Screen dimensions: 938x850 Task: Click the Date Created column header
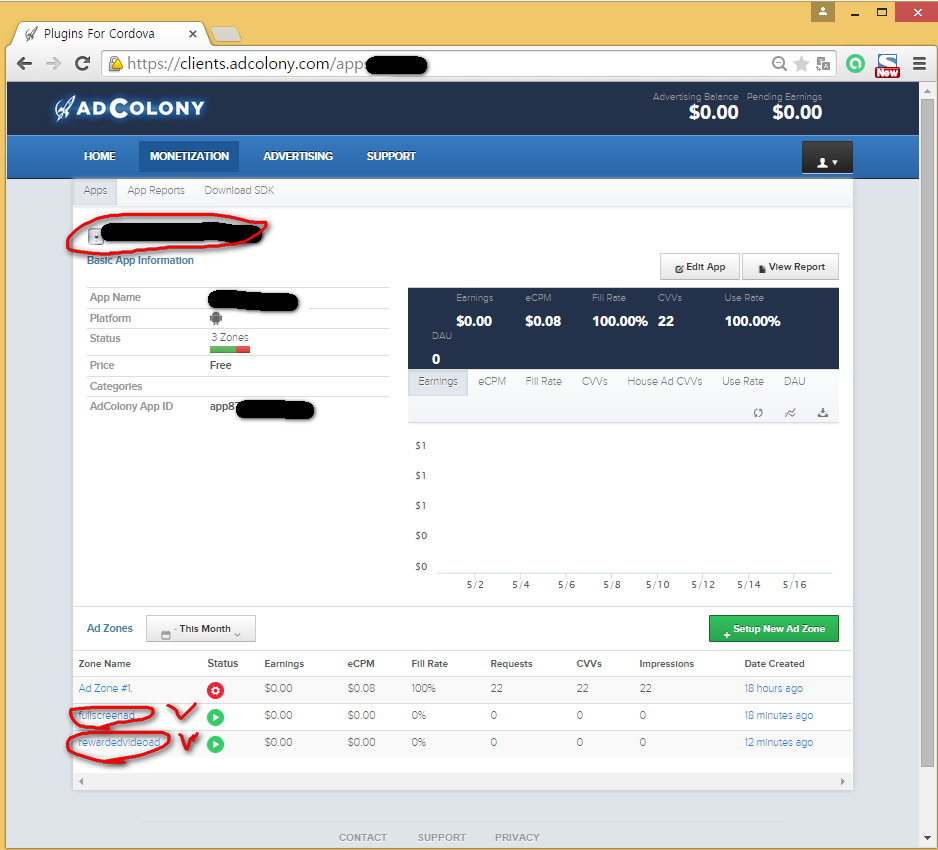tap(774, 663)
